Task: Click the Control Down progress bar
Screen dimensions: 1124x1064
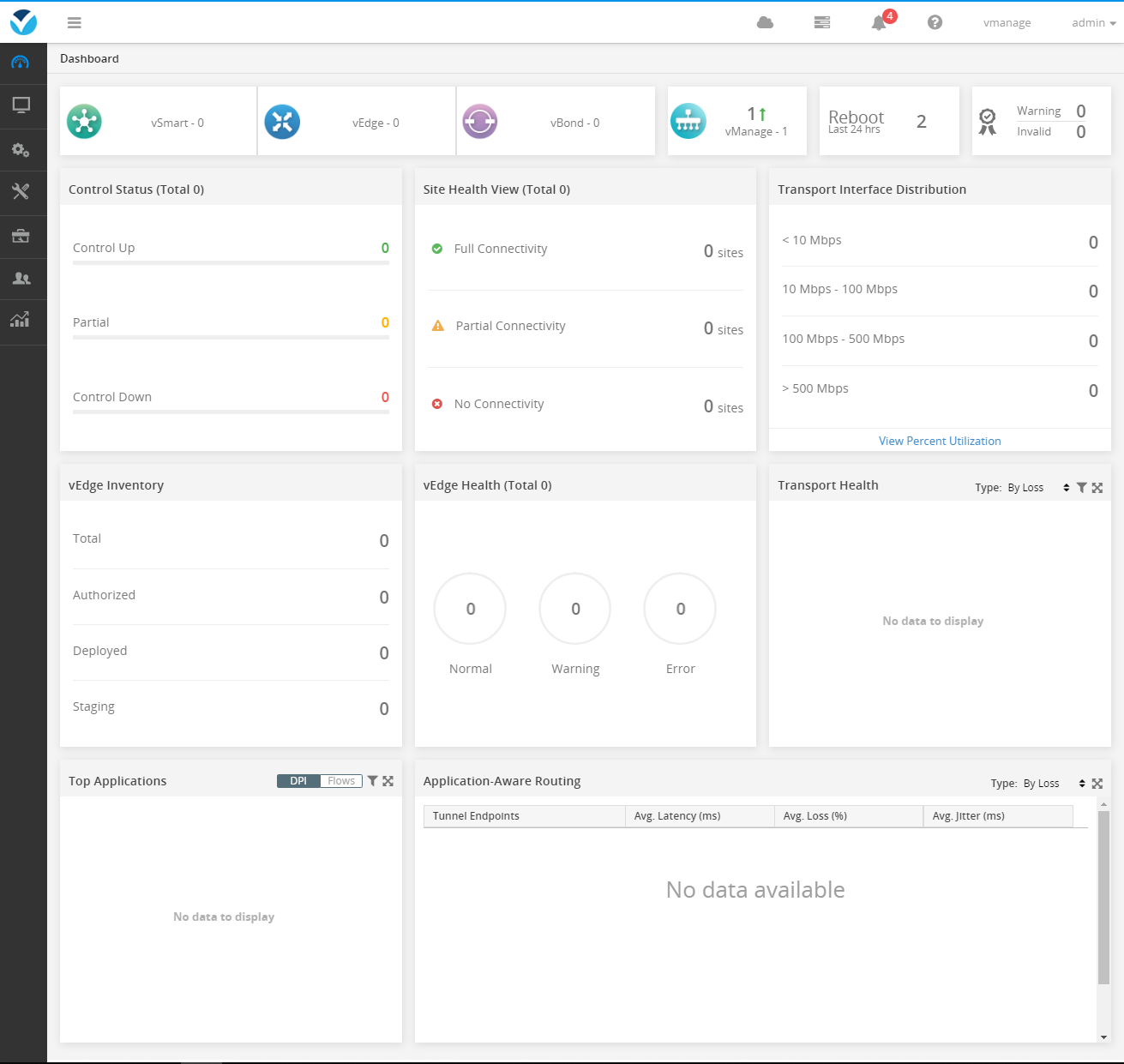Action: coord(231,412)
